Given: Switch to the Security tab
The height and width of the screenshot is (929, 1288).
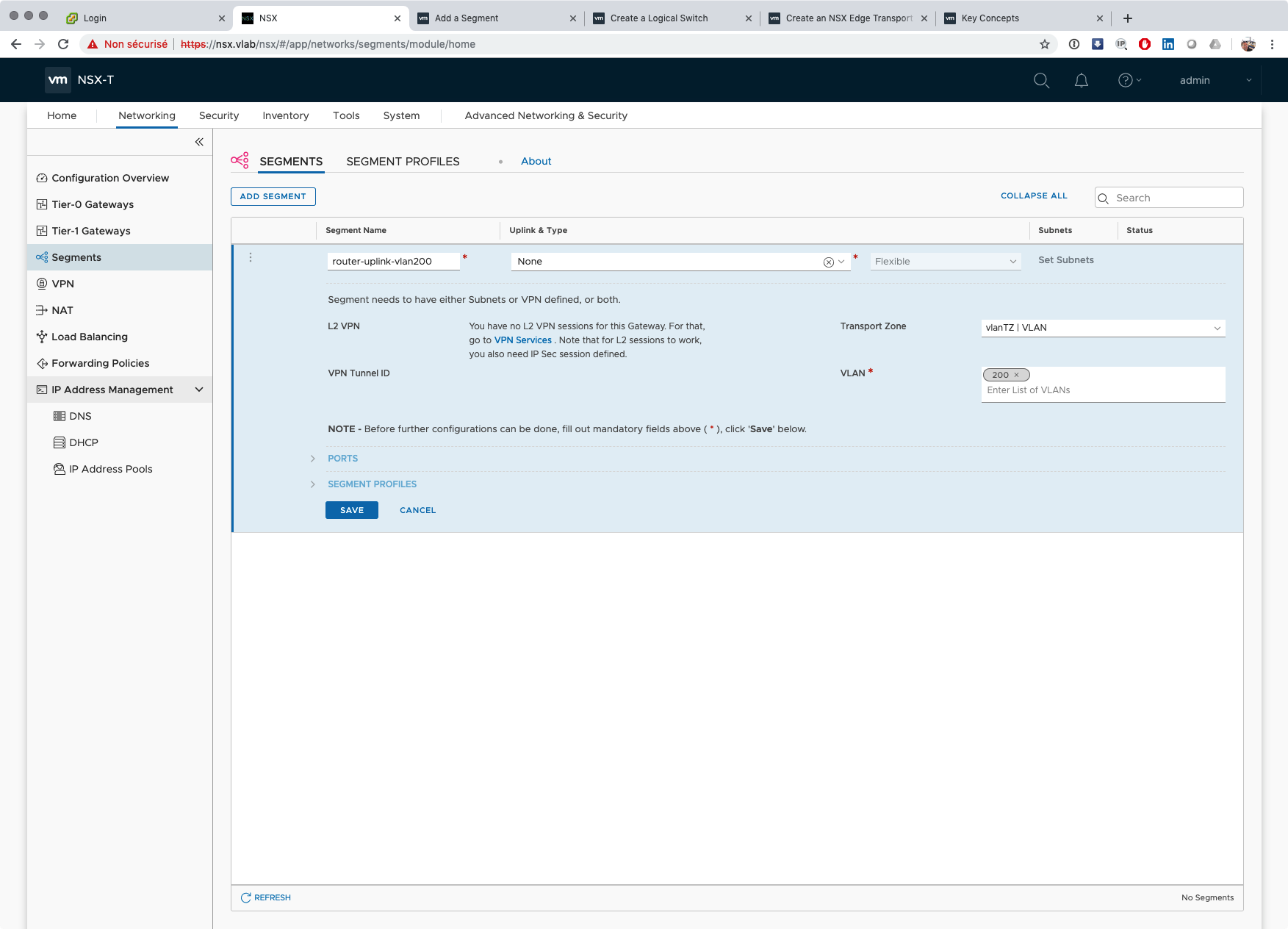Looking at the screenshot, I should pos(219,115).
